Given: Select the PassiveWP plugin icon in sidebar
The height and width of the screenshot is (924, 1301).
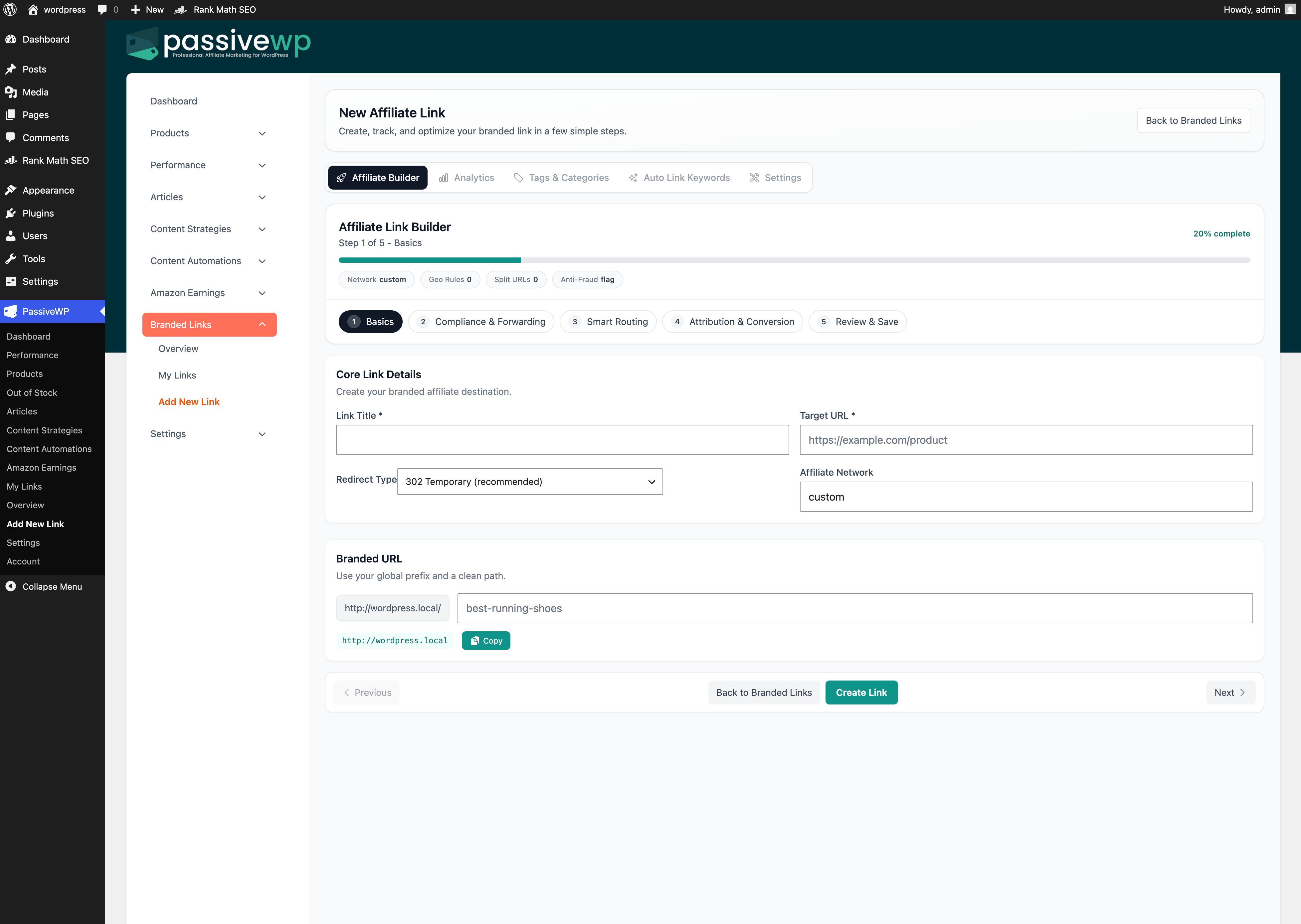Looking at the screenshot, I should 10,311.
